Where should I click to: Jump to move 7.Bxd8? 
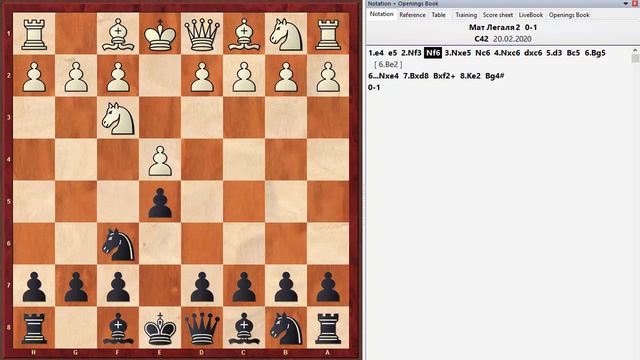point(416,76)
